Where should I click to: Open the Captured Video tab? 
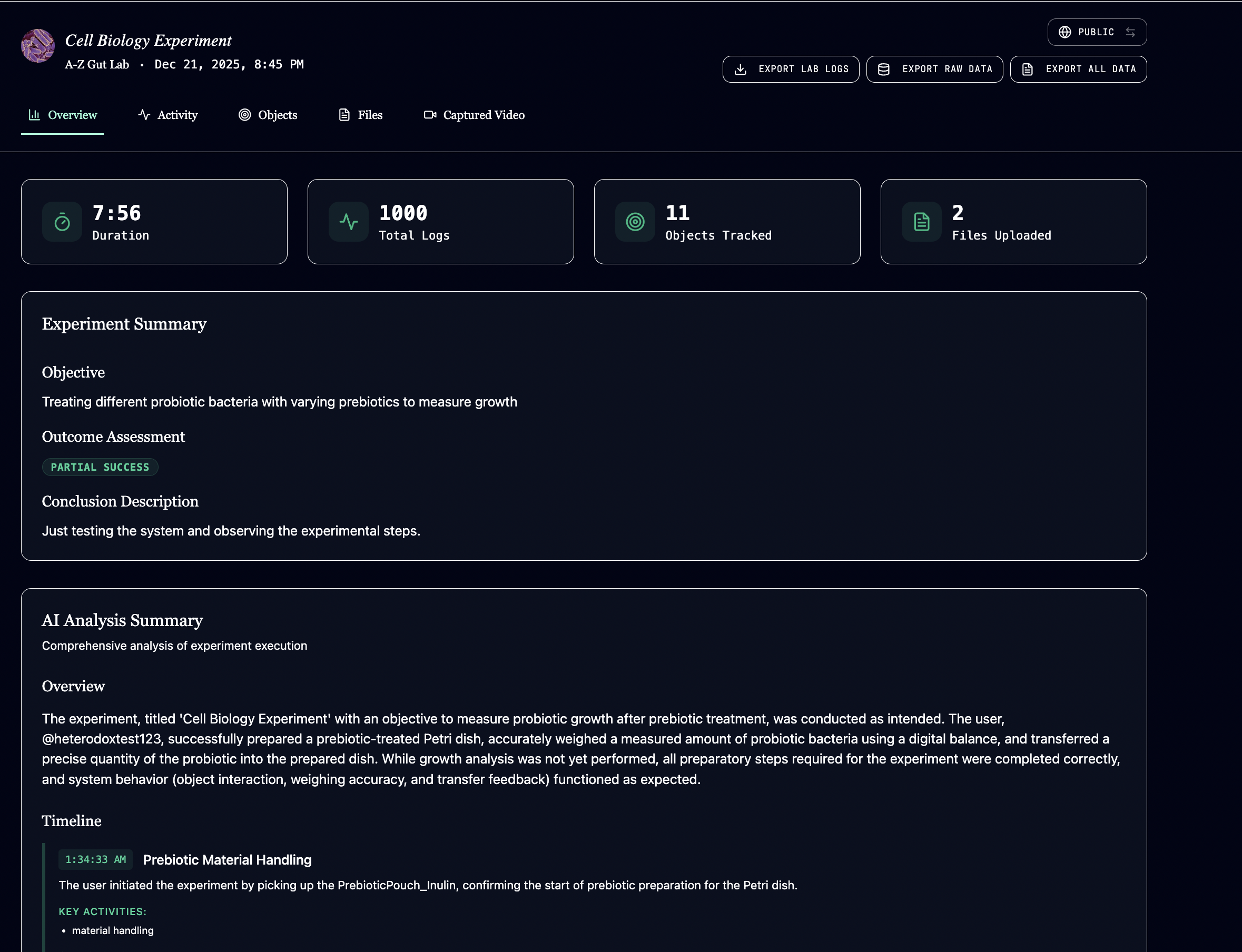(474, 115)
